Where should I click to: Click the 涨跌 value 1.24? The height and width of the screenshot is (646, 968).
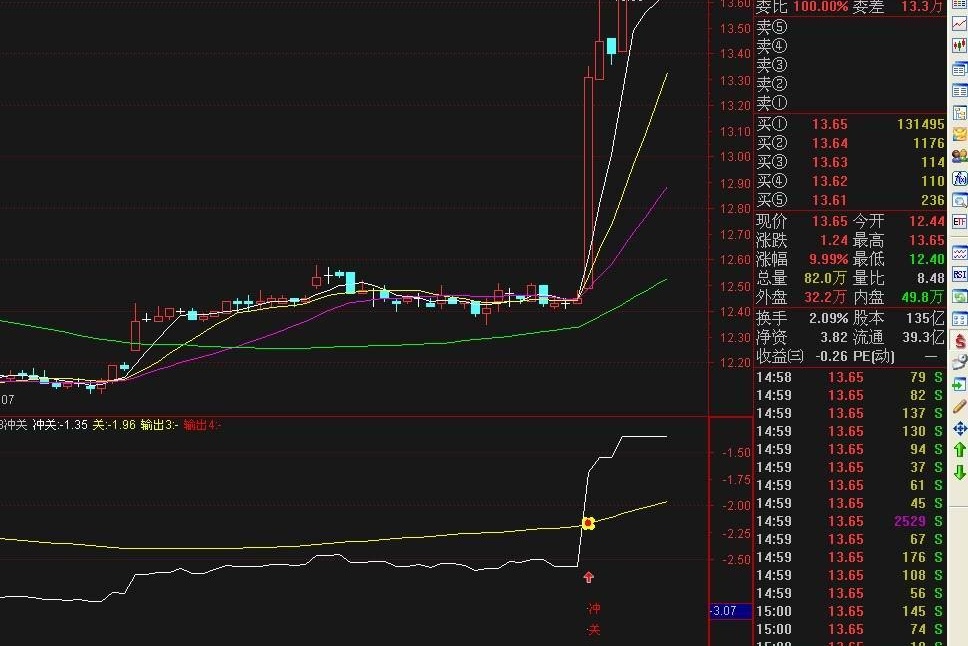tap(834, 240)
